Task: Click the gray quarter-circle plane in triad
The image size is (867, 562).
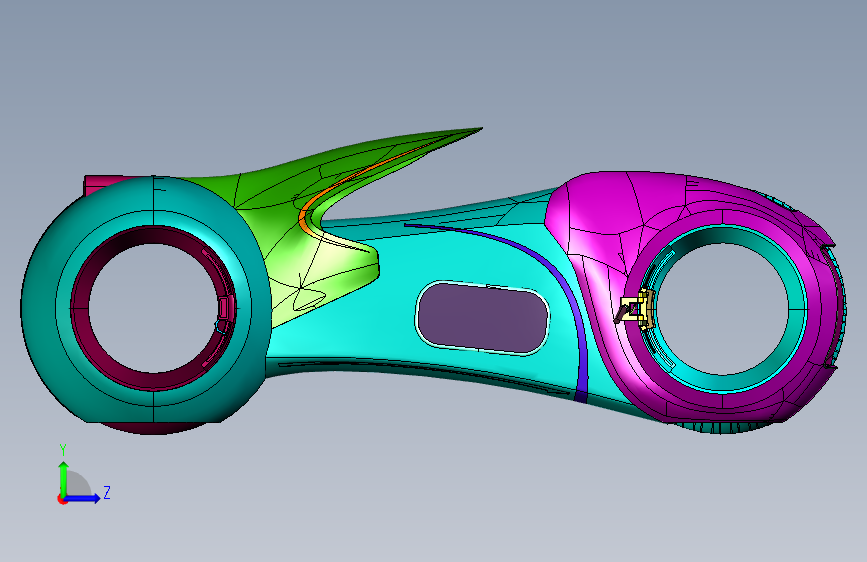Action: click(78, 484)
